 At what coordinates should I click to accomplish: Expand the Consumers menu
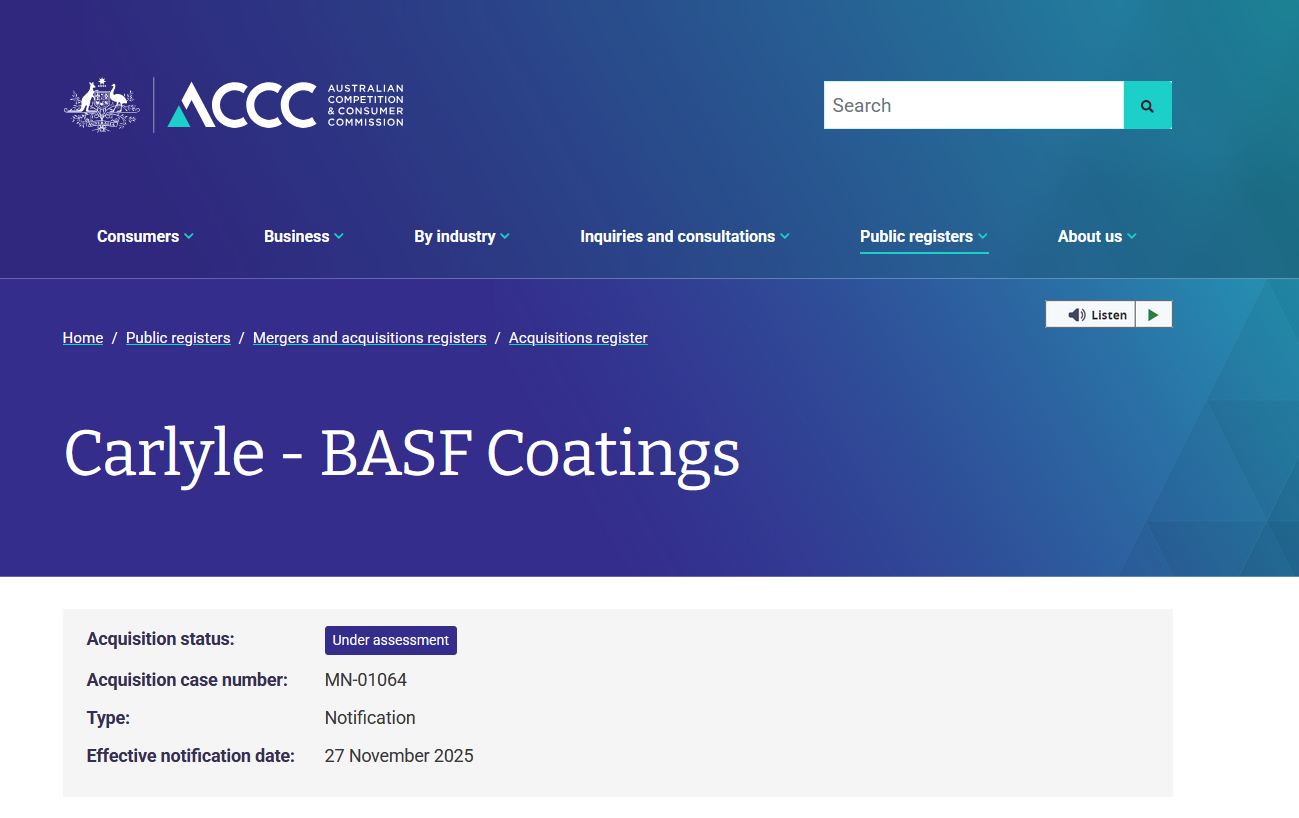point(145,236)
